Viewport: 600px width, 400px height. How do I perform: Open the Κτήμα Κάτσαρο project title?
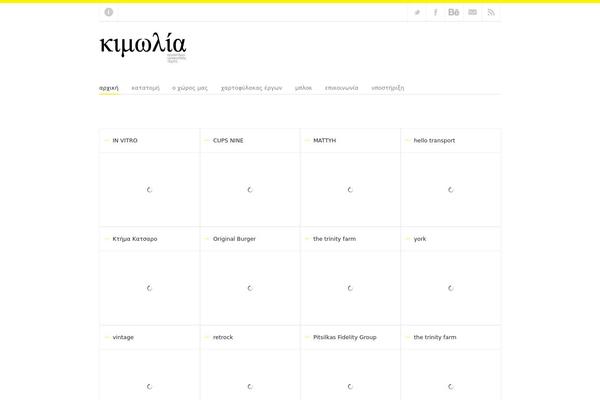click(x=135, y=239)
